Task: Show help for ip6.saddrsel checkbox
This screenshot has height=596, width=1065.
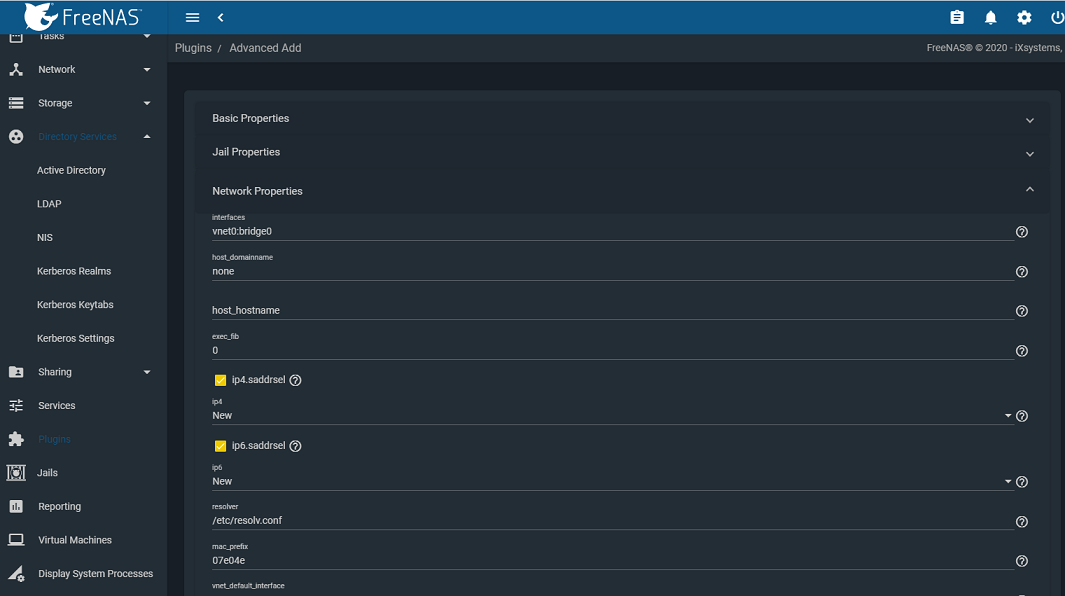Action: 295,446
